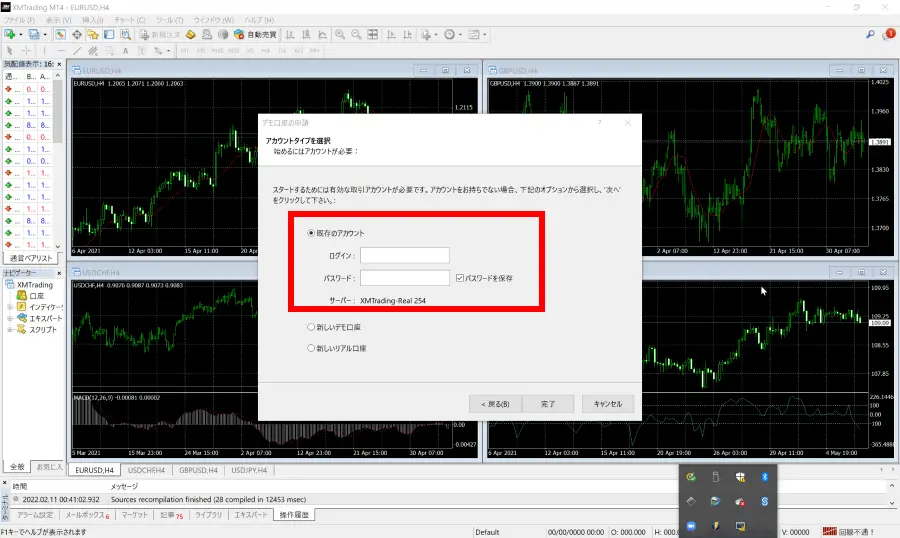Screen dimensions: 900x538
Task: Switch to the USDCHF,H4 chart tab
Action: tap(146, 470)
